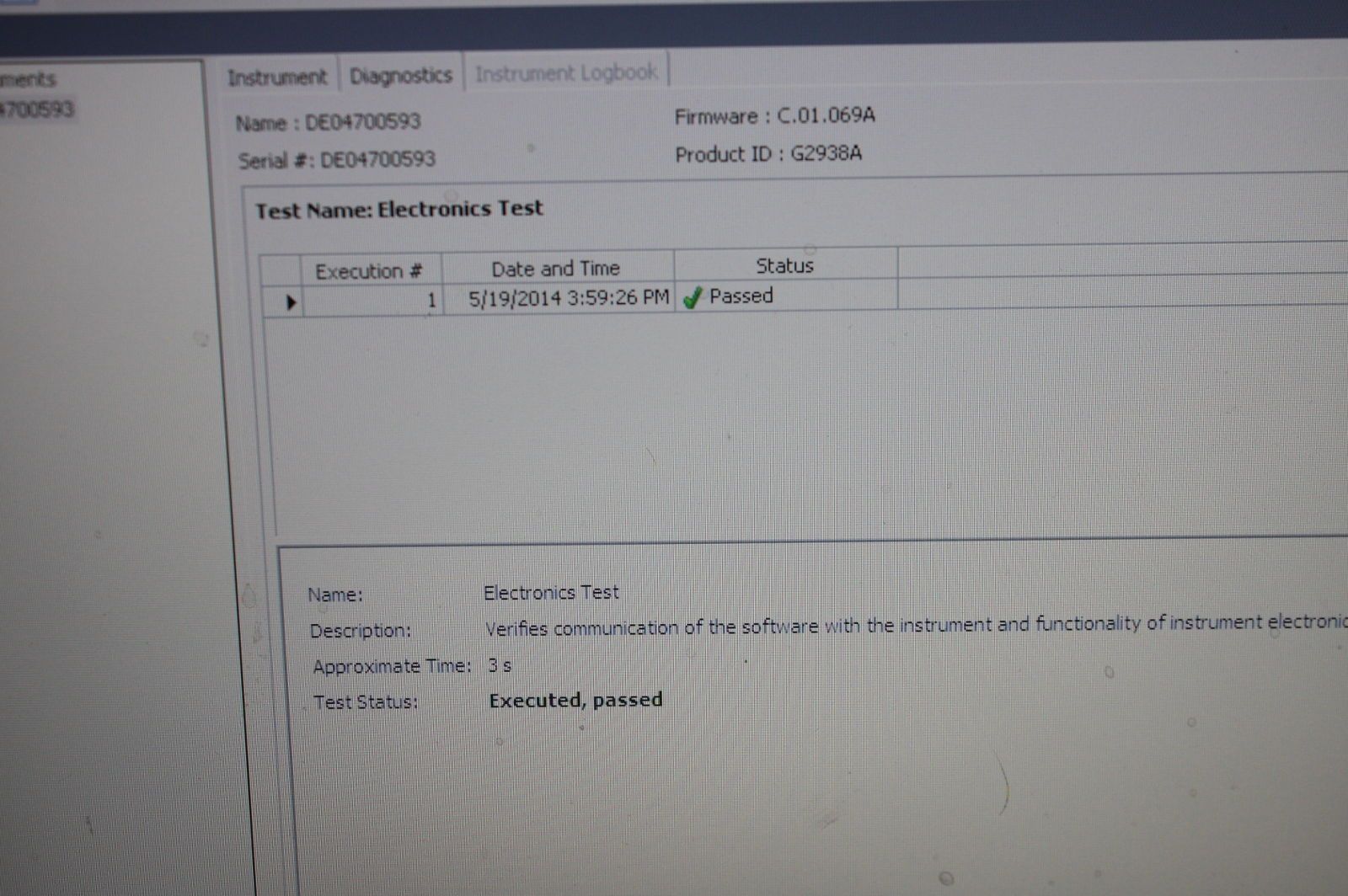This screenshot has height=896, width=1348.
Task: Click the Firmware : C.01.069A text
Action: (774, 115)
